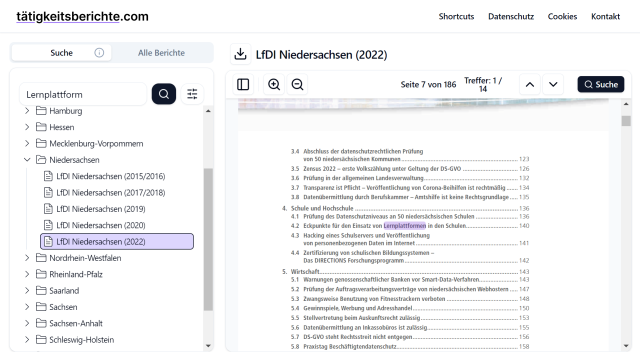This screenshot has width=640, height=360.
Task: Click the Hessen folder icon
Action: [x=41, y=127]
